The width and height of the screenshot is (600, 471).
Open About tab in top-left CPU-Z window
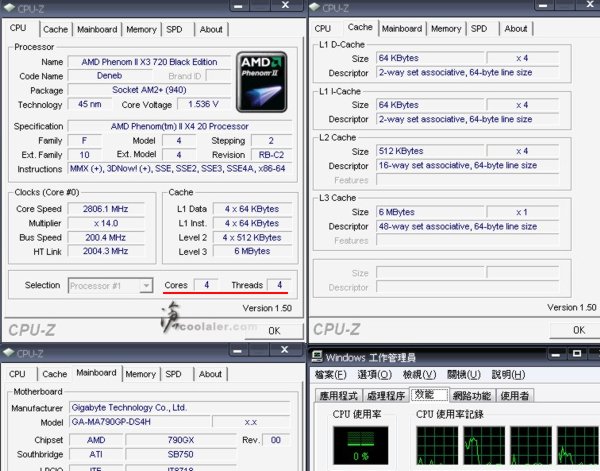[x=211, y=29]
